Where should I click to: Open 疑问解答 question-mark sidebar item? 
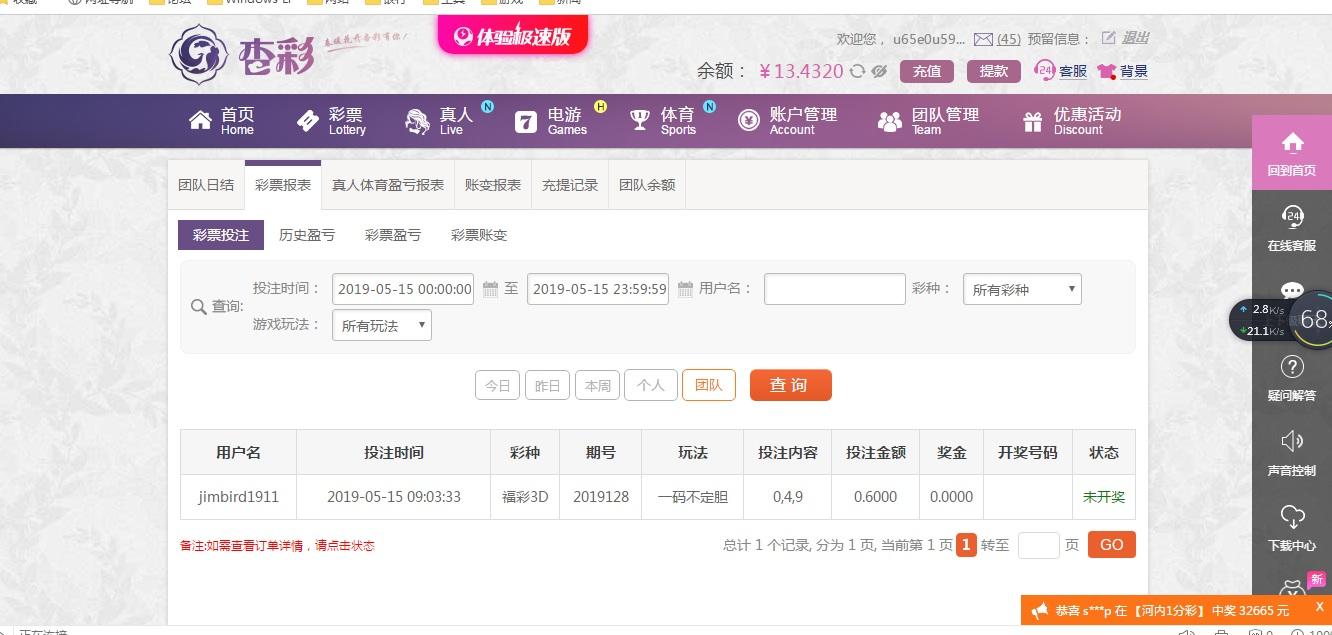coord(1292,377)
